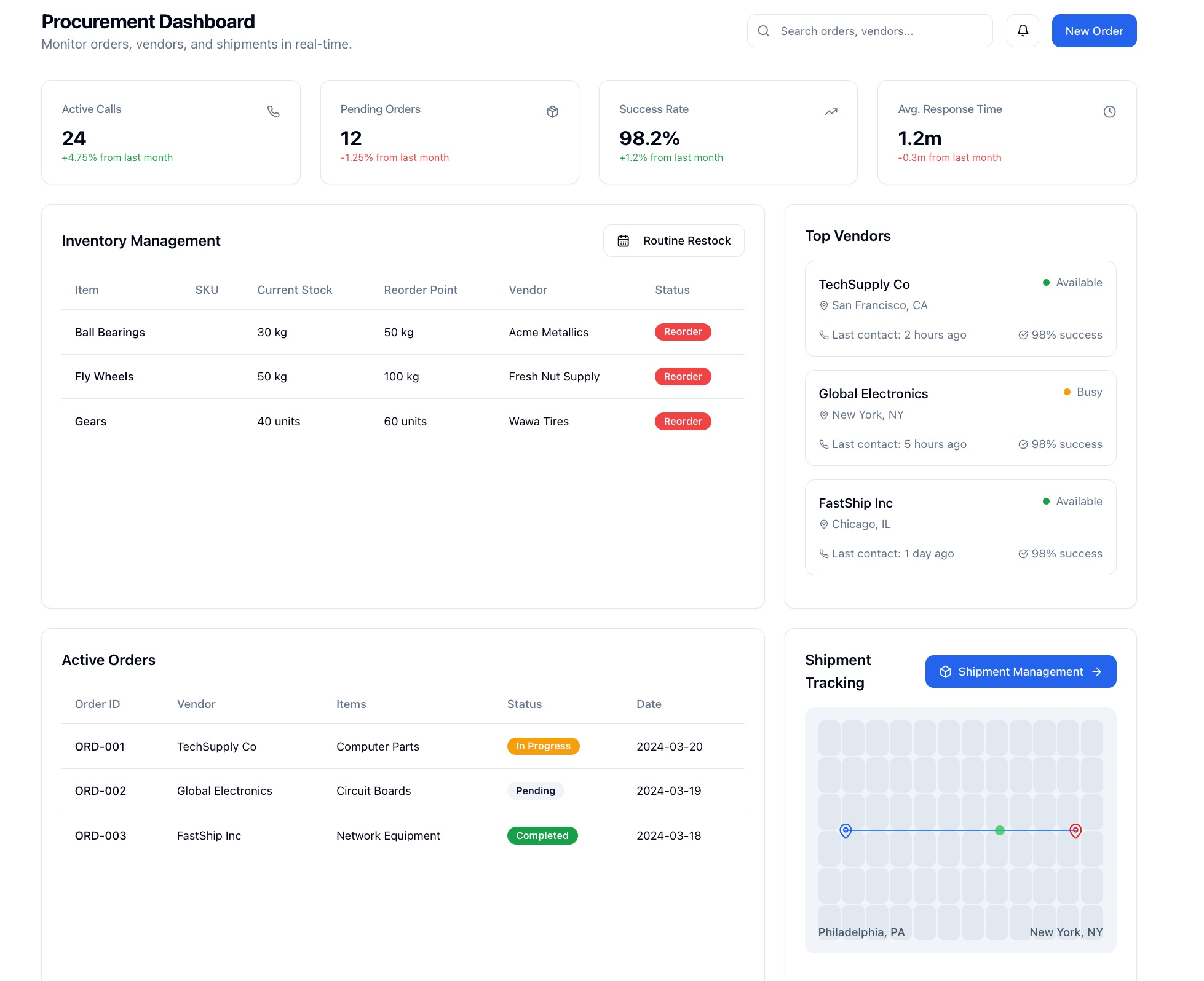Click the clock icon in Avg. Response Time card
This screenshot has width=1204, height=981.
pos(1109,112)
